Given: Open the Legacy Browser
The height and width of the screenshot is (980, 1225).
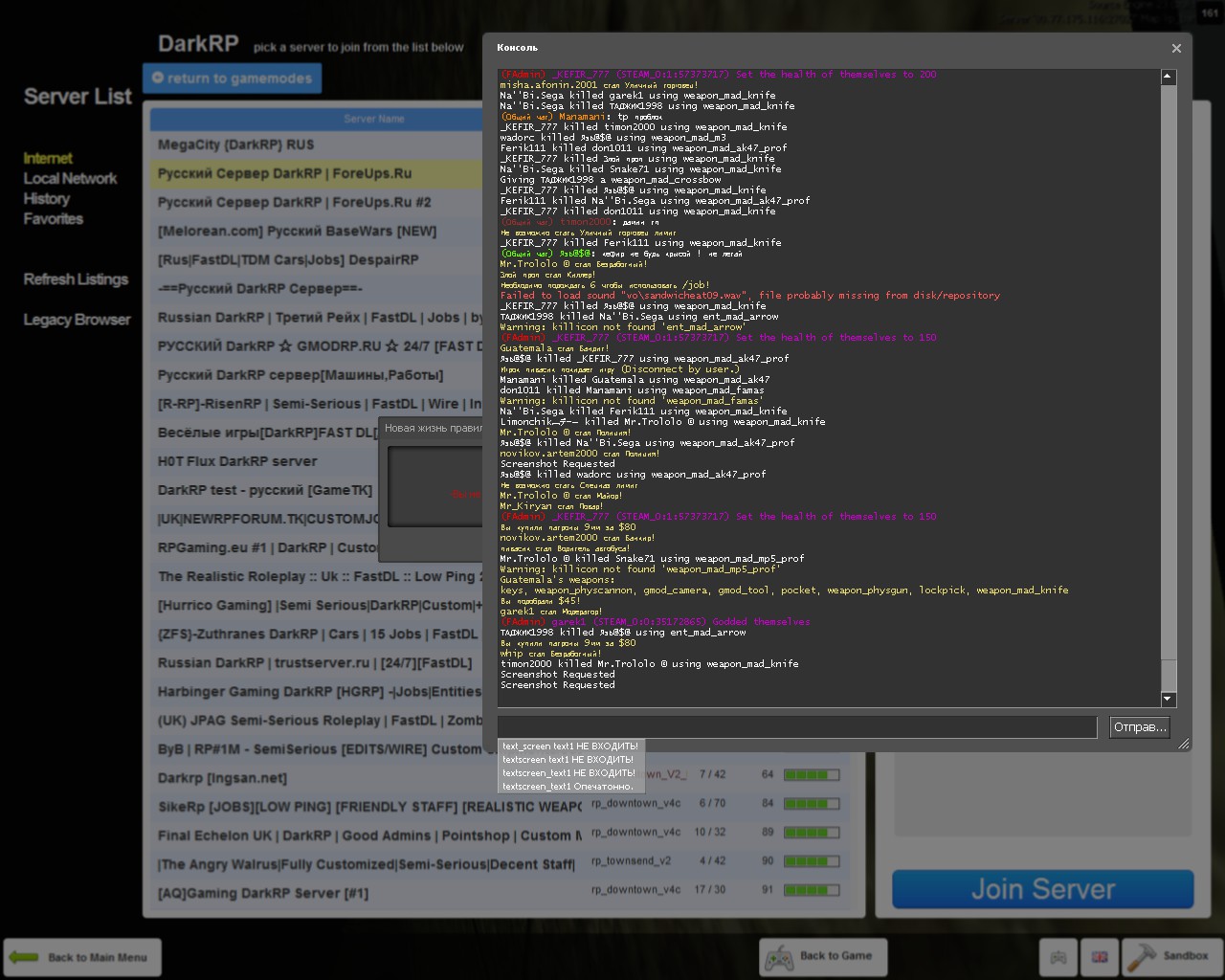Looking at the screenshot, I should [x=77, y=320].
